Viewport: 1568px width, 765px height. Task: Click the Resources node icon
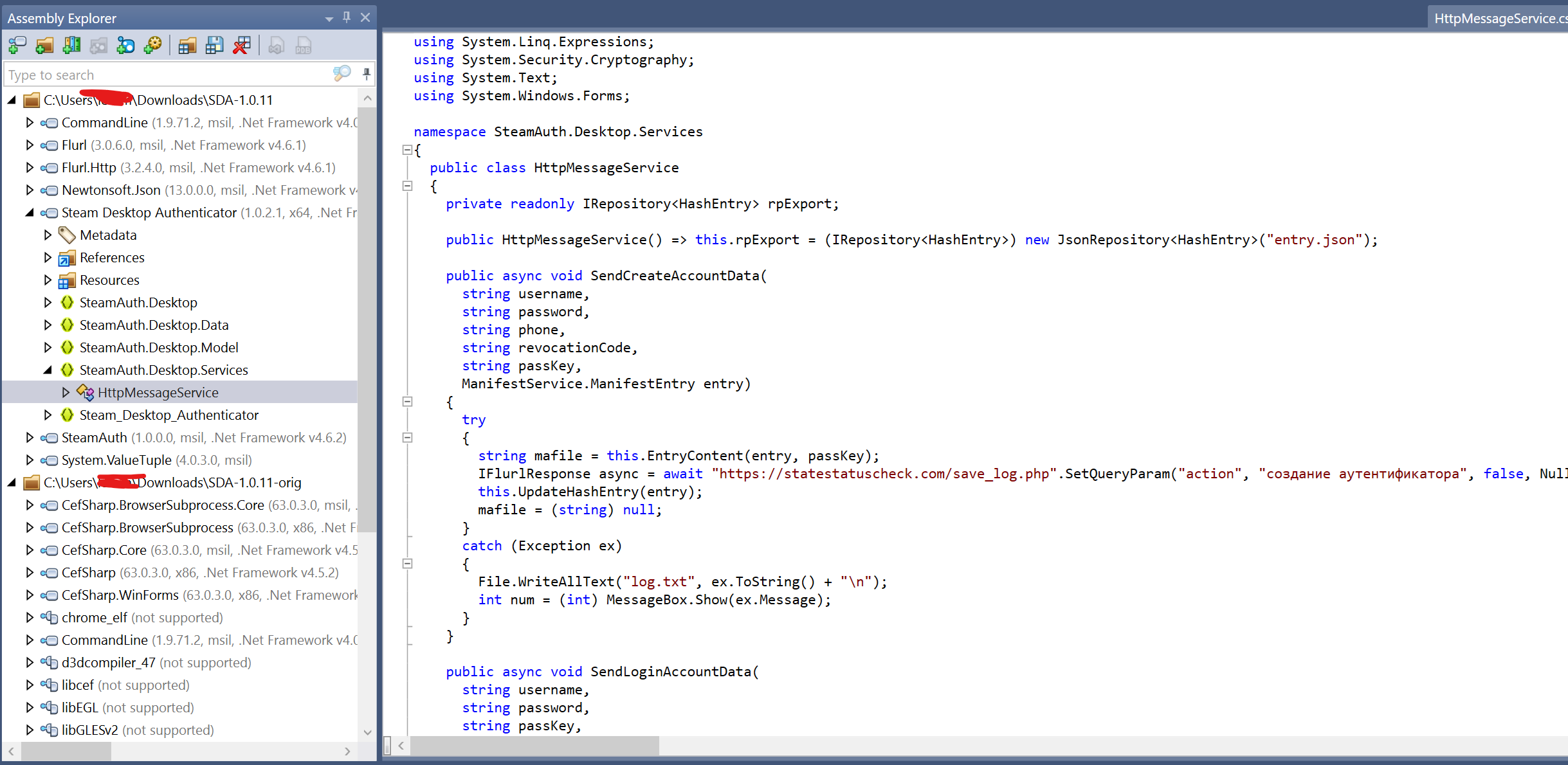coord(67,280)
